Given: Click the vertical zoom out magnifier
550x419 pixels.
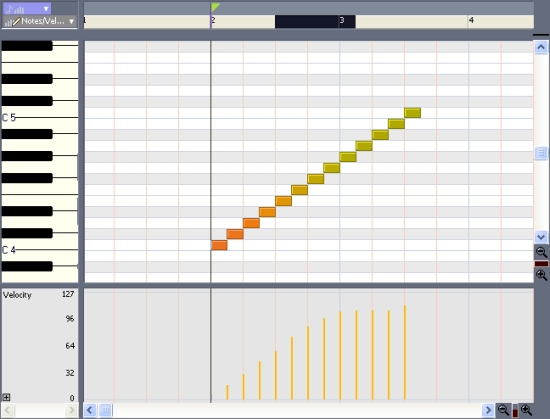Looking at the screenshot, I should pos(541,252).
